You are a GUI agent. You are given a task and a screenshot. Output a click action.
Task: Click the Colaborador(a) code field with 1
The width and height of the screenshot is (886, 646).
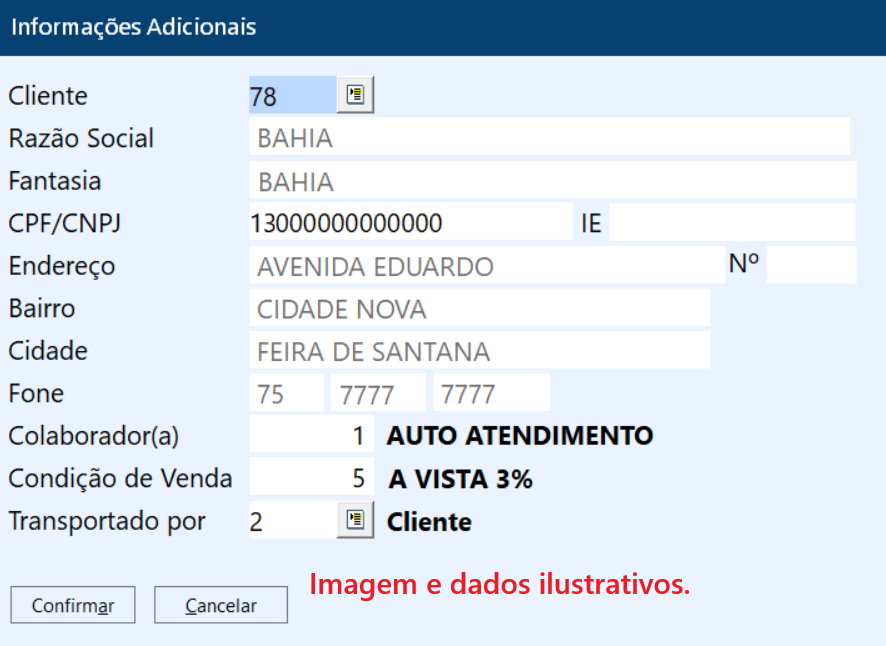click(311, 434)
